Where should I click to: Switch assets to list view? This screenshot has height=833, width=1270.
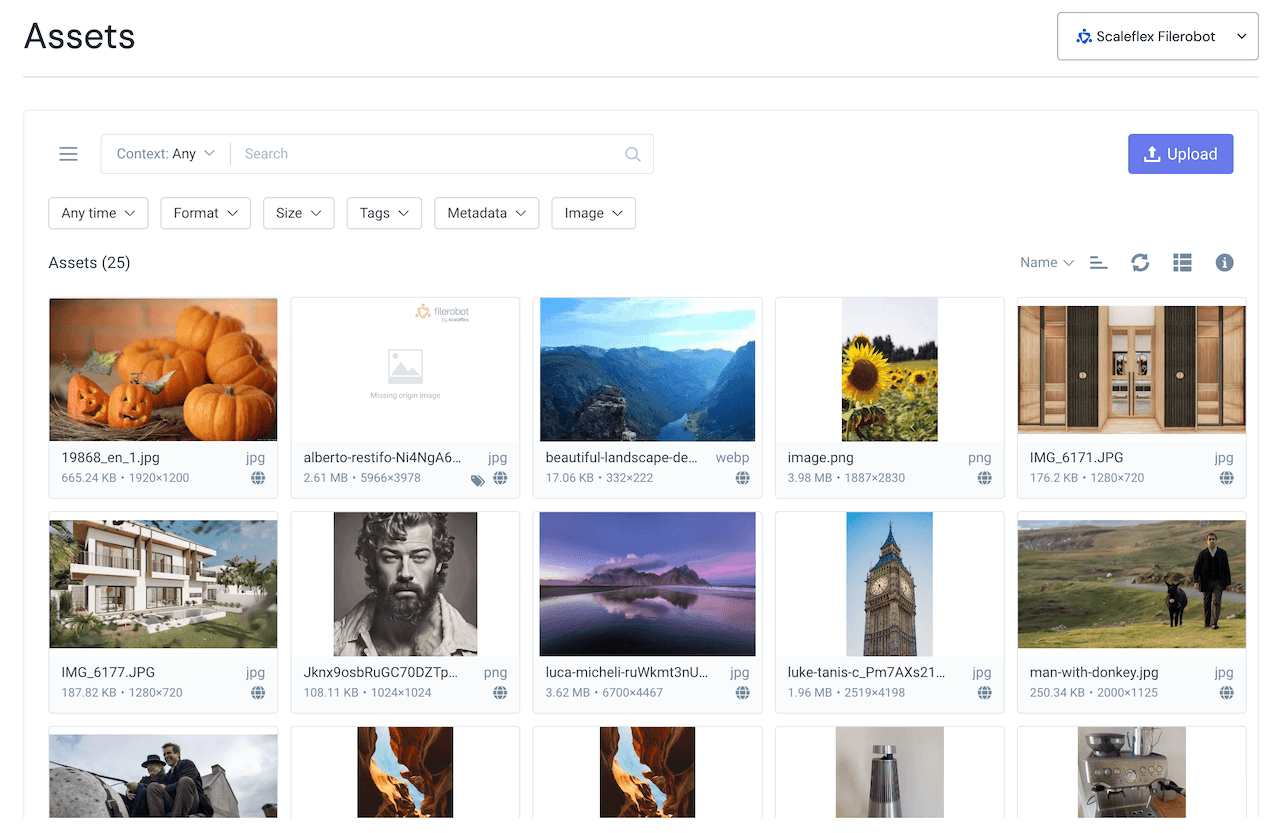1182,262
